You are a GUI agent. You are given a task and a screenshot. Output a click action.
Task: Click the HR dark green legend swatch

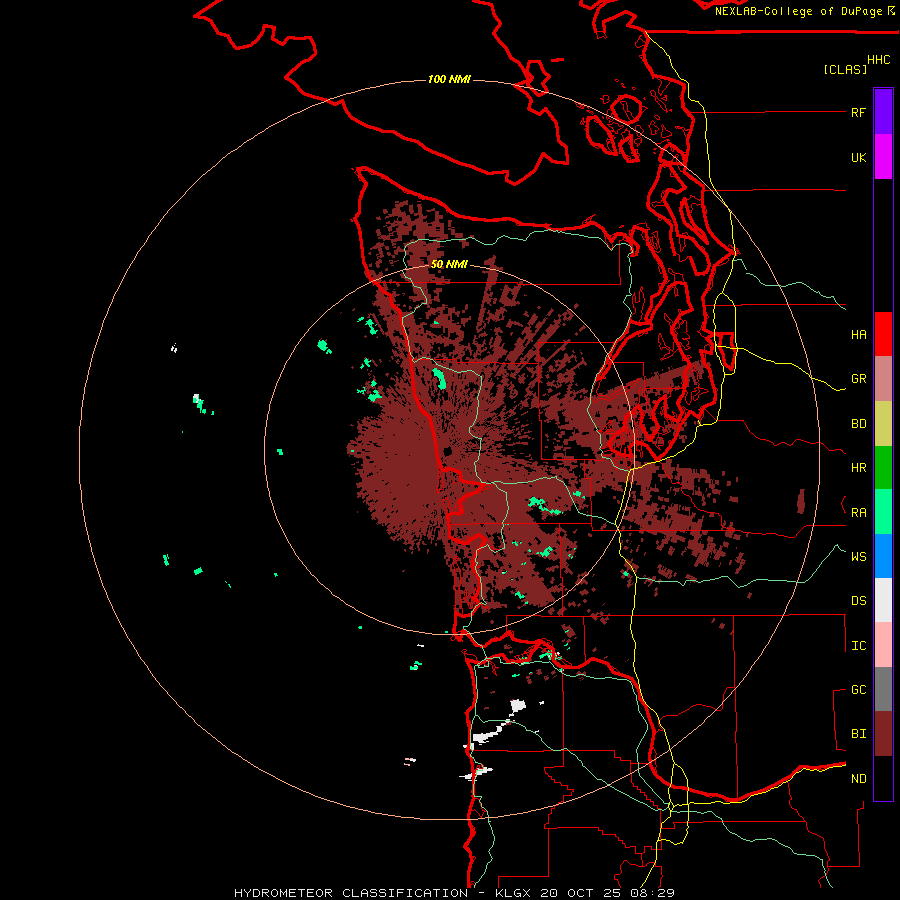point(883,468)
